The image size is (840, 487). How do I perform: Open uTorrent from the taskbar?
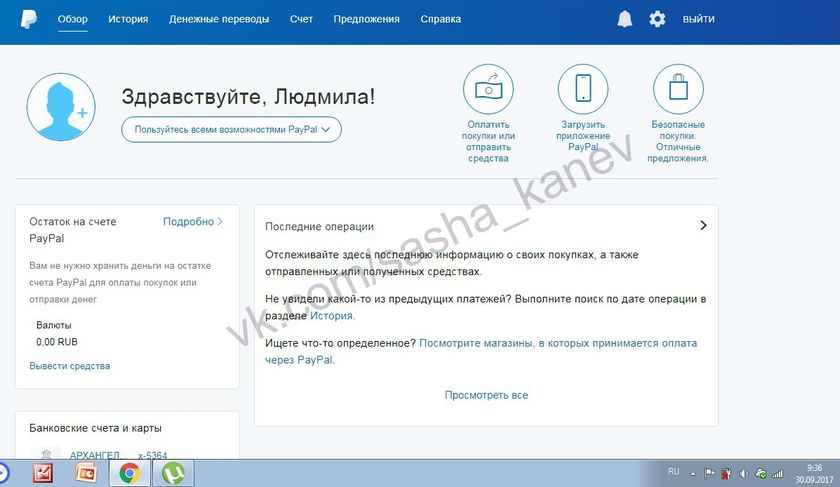click(174, 473)
